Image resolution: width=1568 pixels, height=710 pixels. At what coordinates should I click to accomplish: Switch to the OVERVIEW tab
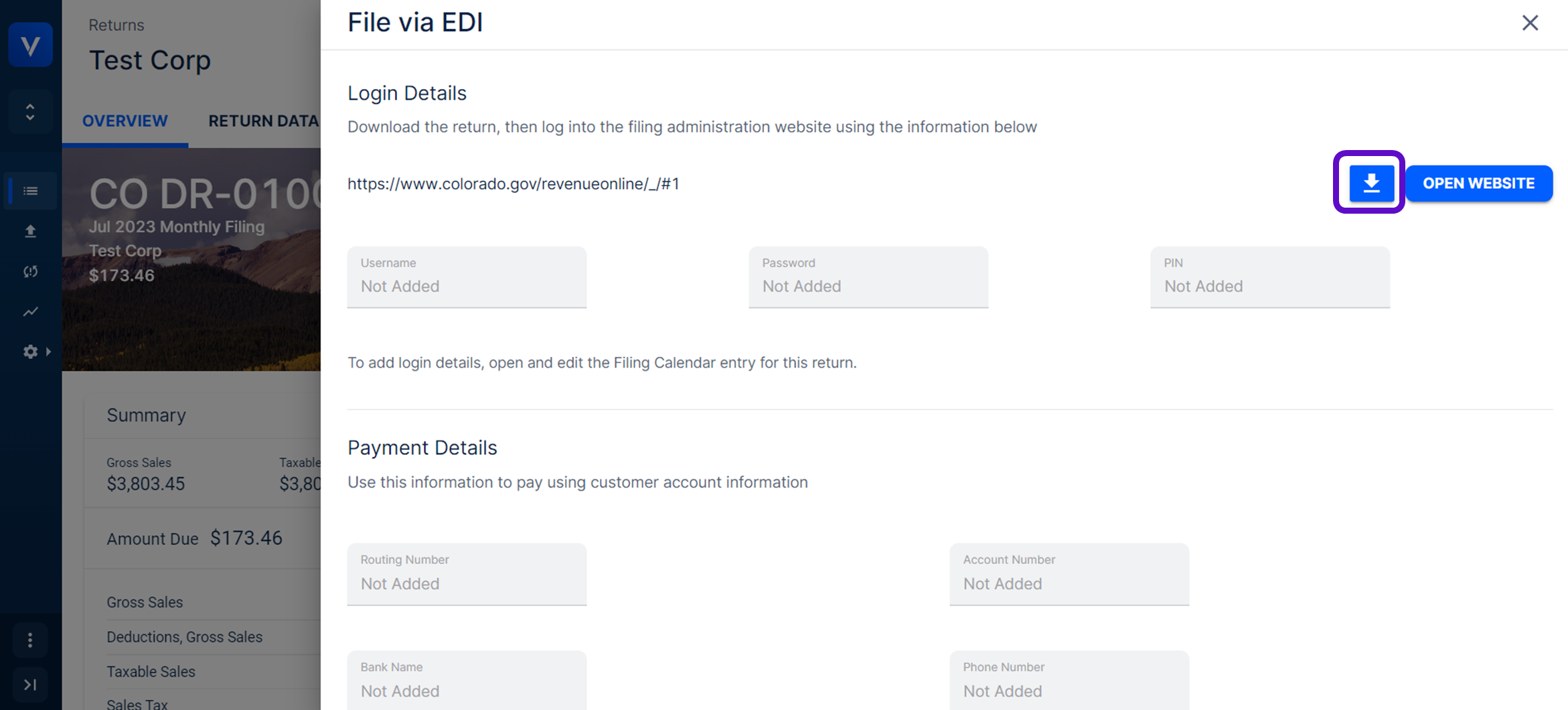pos(125,121)
